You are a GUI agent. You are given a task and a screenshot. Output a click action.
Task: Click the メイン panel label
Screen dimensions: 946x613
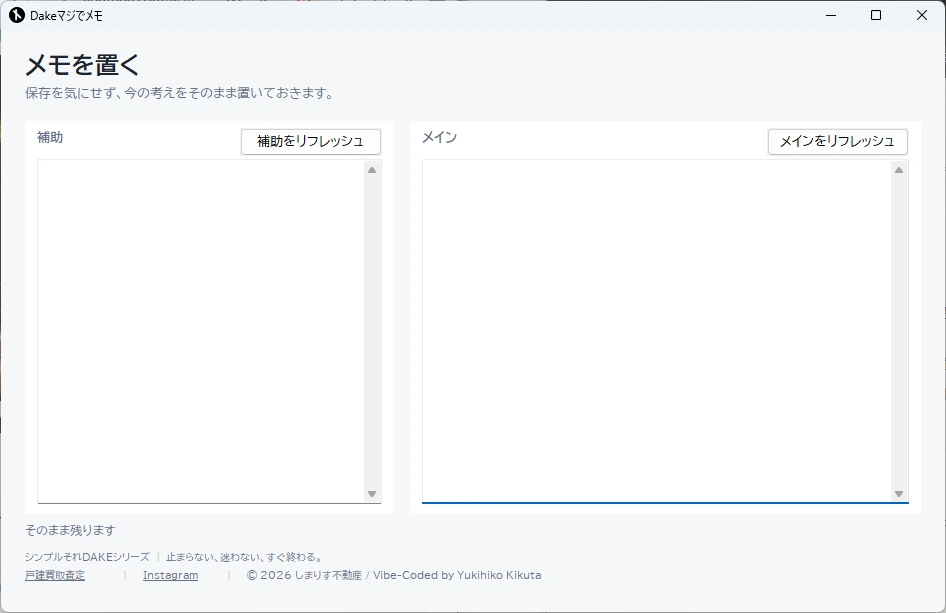(x=439, y=138)
